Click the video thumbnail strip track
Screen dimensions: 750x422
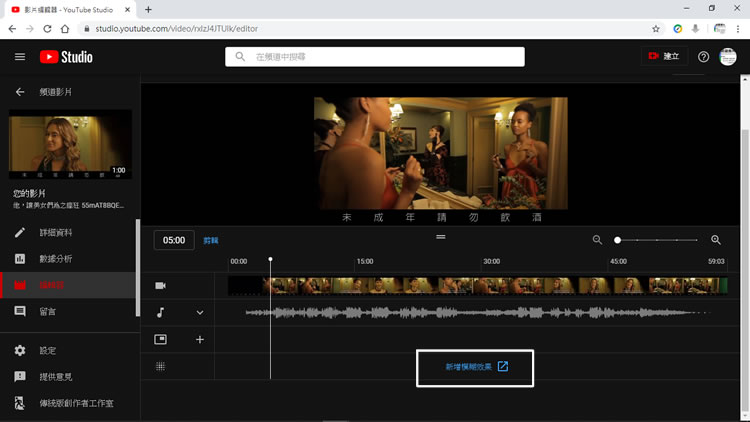478,286
